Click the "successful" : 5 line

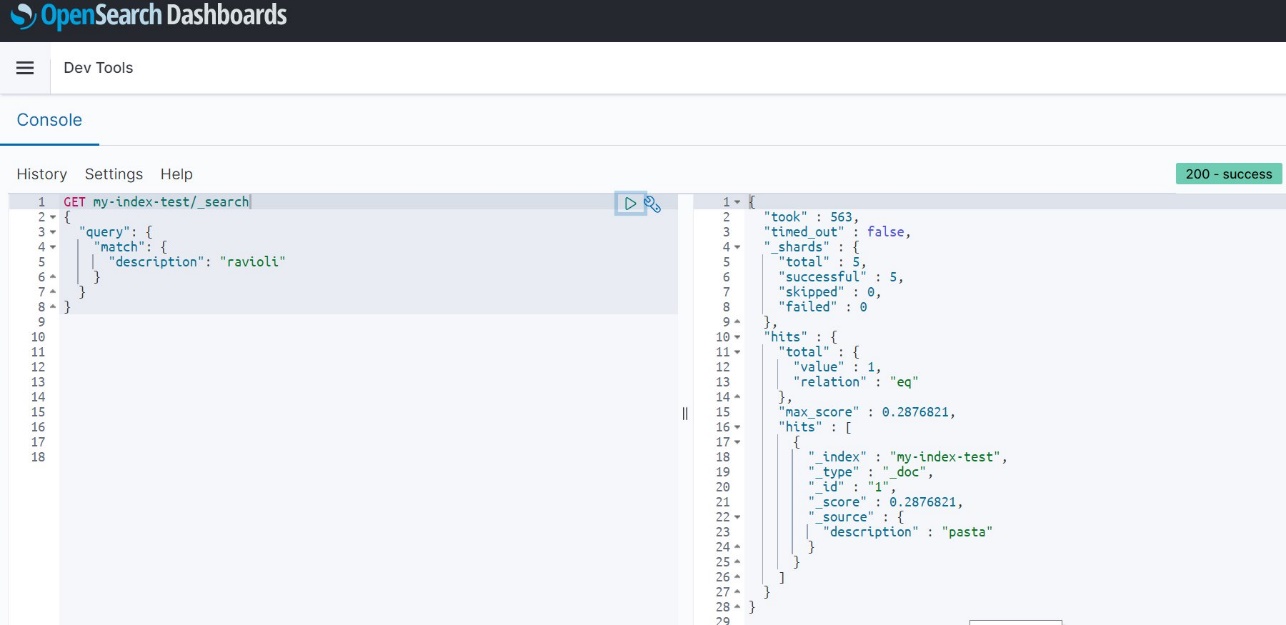(x=840, y=277)
